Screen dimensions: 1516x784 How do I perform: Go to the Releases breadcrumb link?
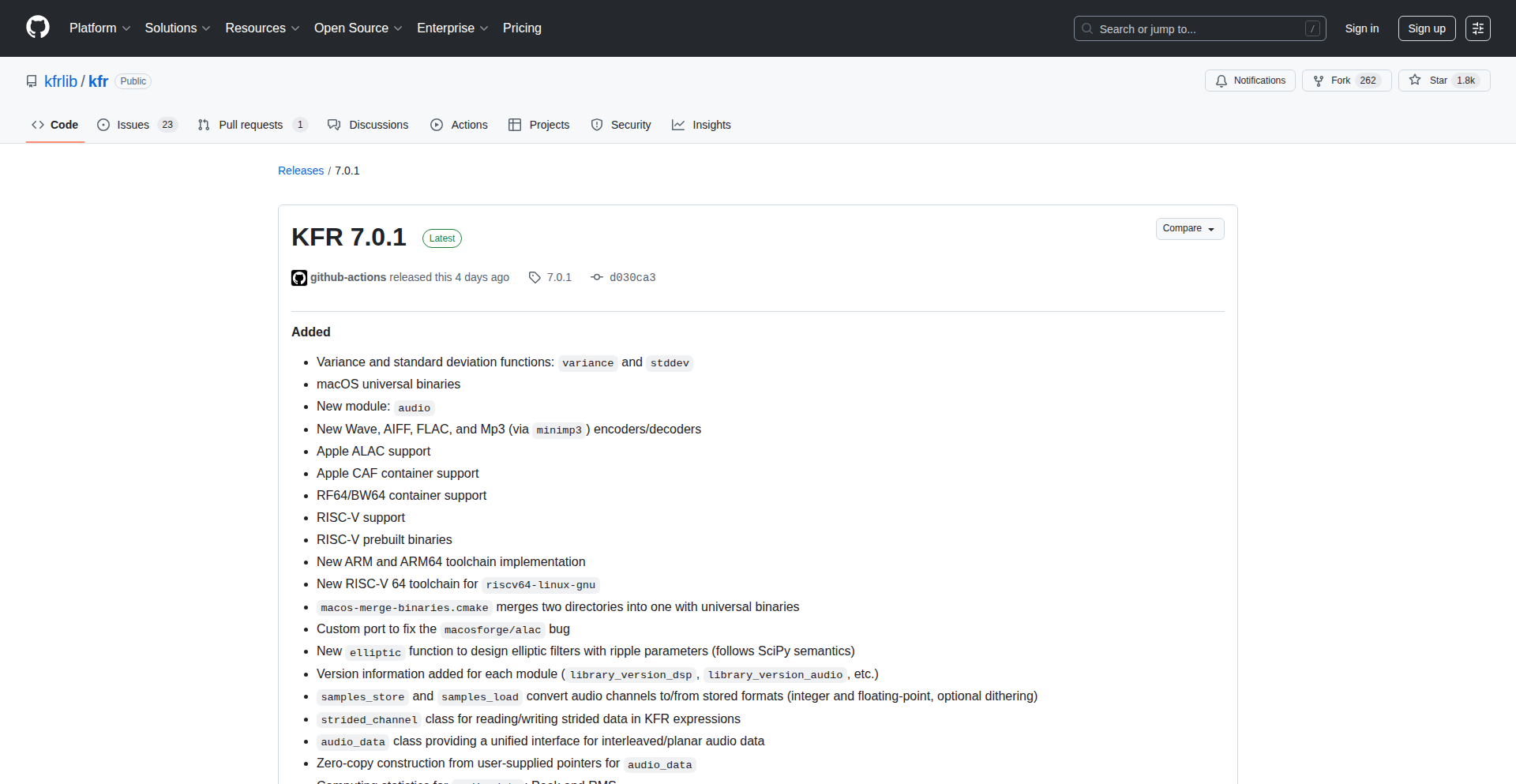tap(301, 171)
